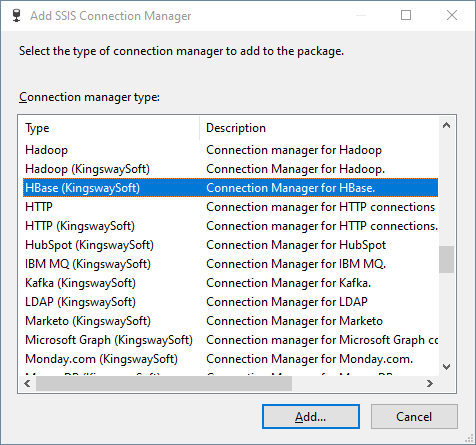Choose the plain HTTP connection type
This screenshot has width=476, height=445.
coord(230,207)
